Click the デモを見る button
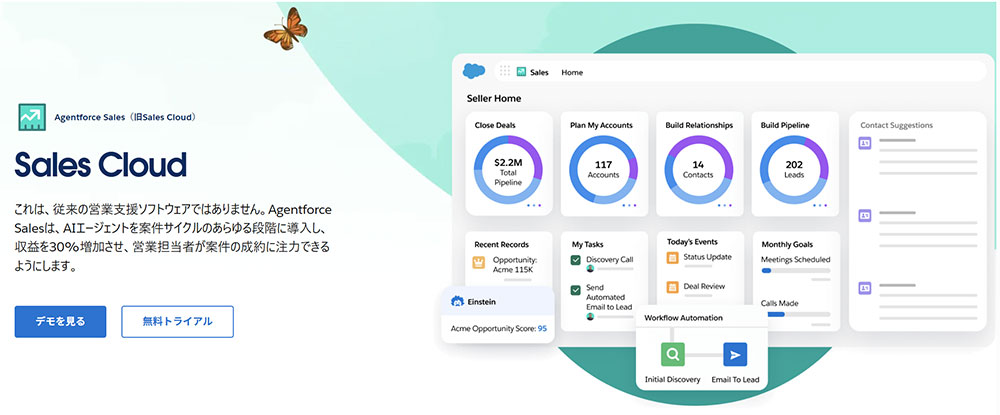Image resolution: width=1000 pixels, height=415 pixels. click(x=60, y=322)
